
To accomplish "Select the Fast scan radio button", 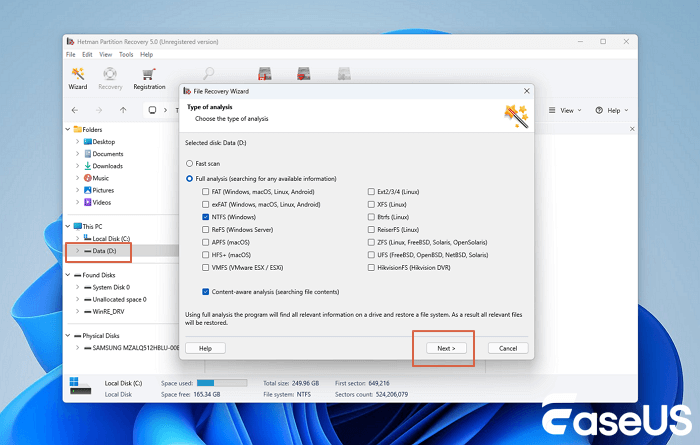I will pyautogui.click(x=189, y=164).
